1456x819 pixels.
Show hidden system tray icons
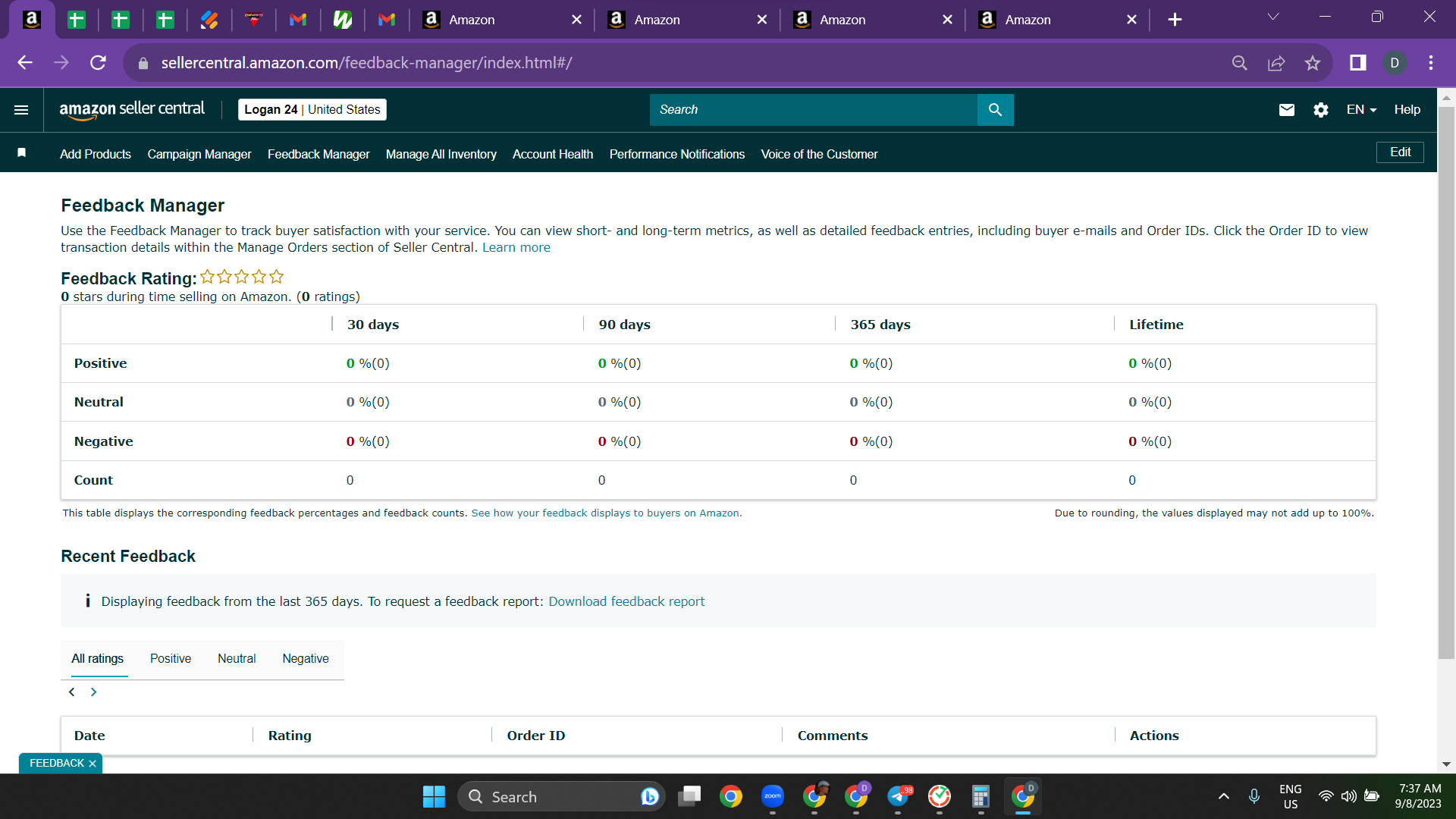pos(1223,796)
